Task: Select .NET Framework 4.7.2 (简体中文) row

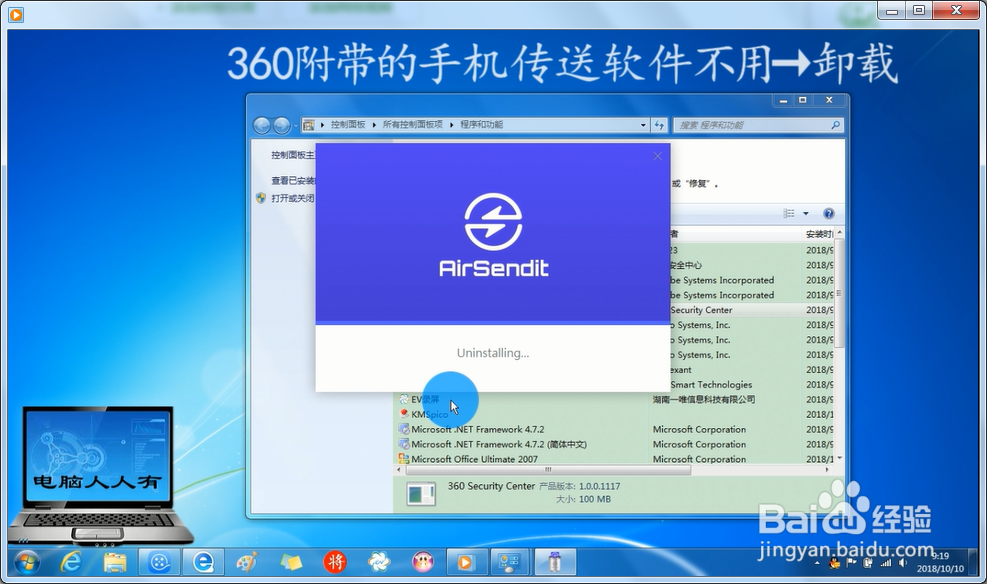Action: [614, 444]
